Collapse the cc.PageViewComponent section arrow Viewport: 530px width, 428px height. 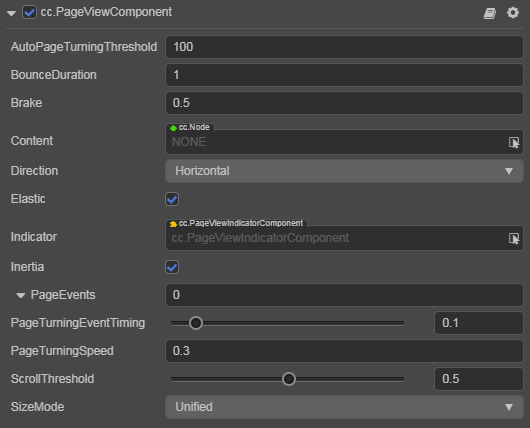11,14
